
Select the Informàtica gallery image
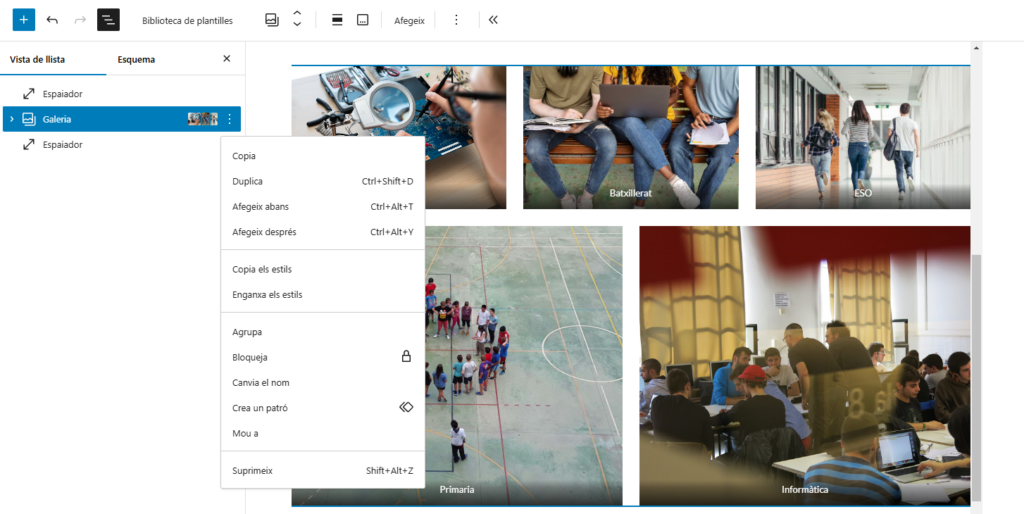coord(804,365)
